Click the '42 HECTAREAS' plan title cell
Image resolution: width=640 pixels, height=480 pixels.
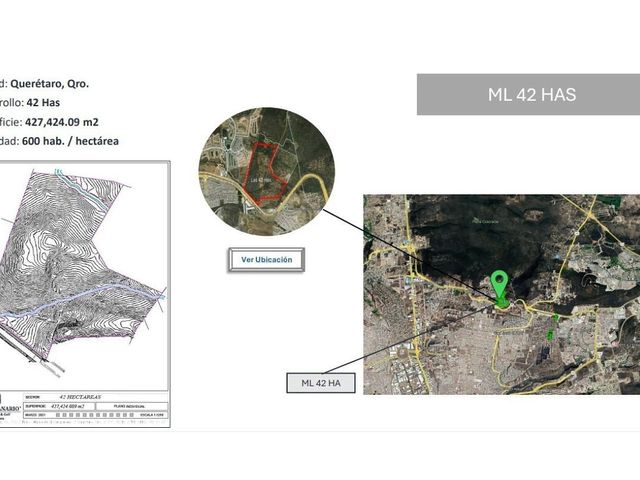click(x=80, y=397)
